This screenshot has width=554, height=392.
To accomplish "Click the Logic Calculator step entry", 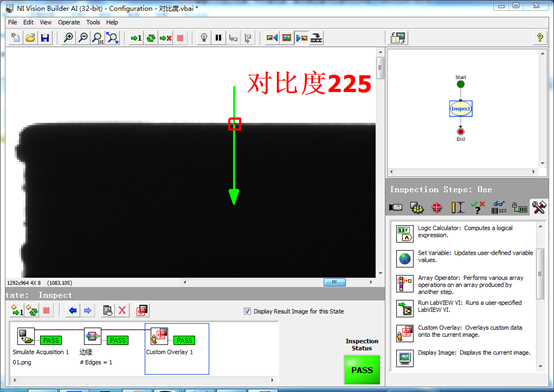I will tap(464, 233).
